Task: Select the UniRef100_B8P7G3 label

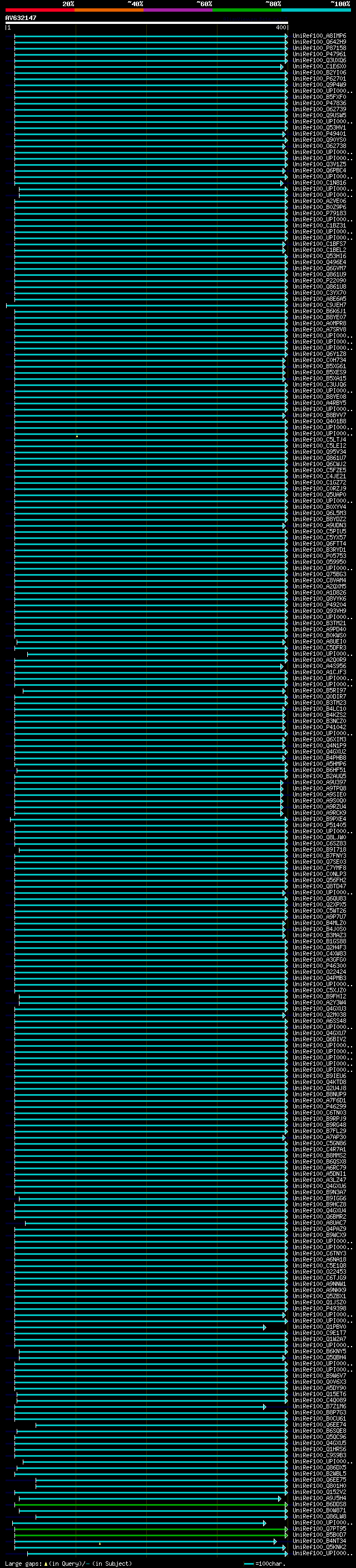Action: (319, 1413)
